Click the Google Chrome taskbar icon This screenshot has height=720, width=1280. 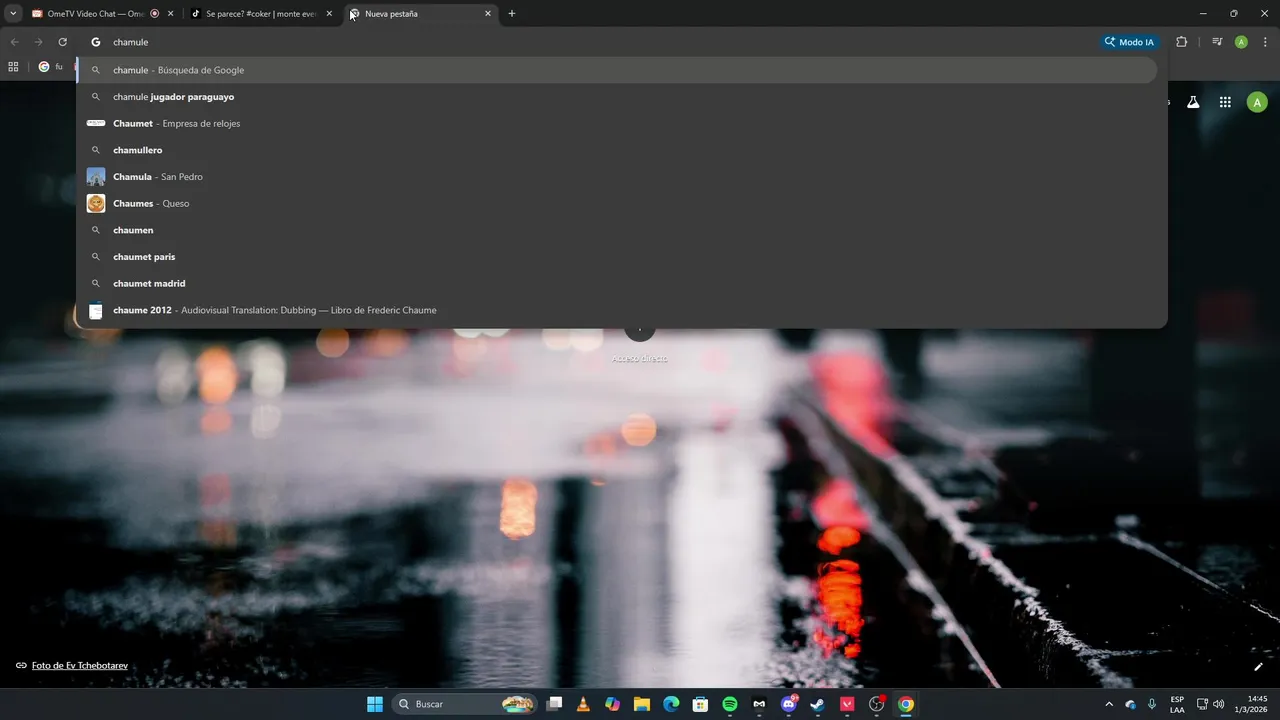coord(906,704)
